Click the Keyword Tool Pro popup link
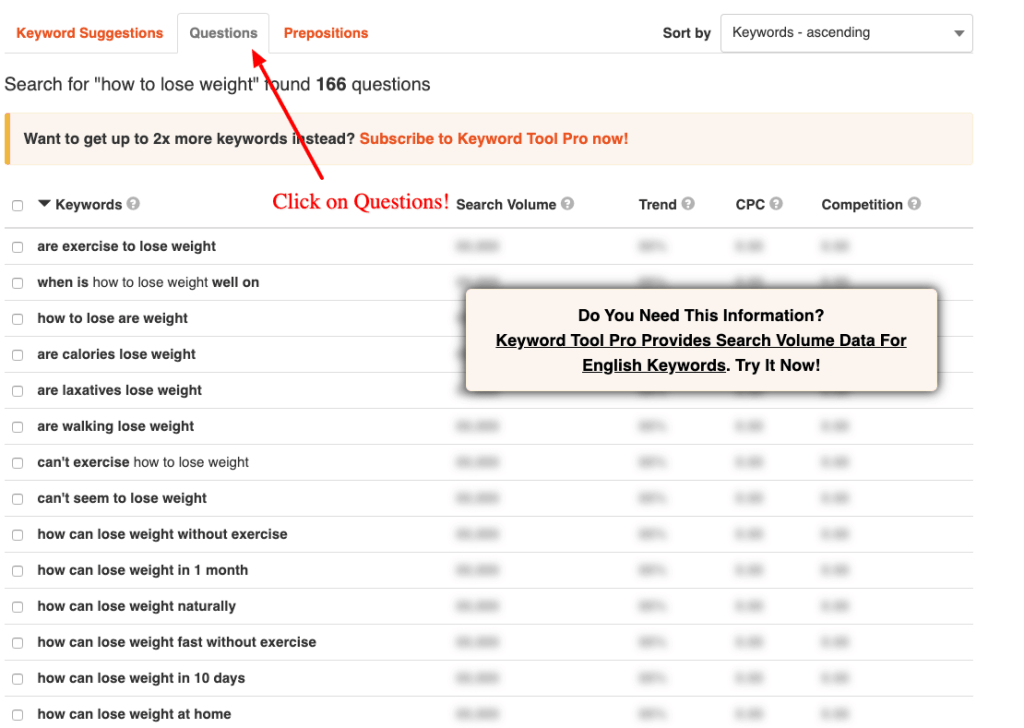 (x=701, y=341)
